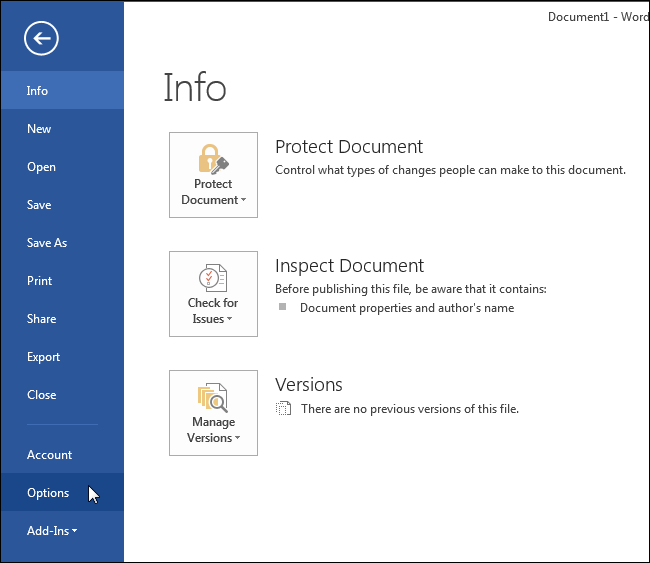Open the Manage Versions button
Viewport: 650px width, 563px height.
[x=213, y=413]
